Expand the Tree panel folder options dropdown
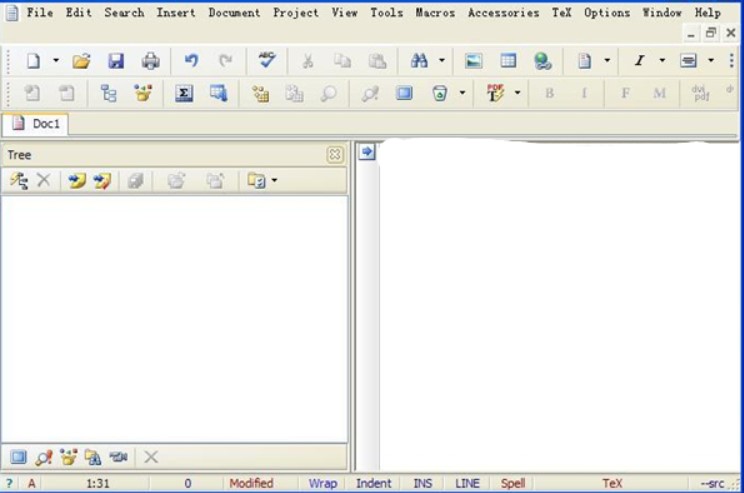This screenshot has width=744, height=493. coord(274,181)
